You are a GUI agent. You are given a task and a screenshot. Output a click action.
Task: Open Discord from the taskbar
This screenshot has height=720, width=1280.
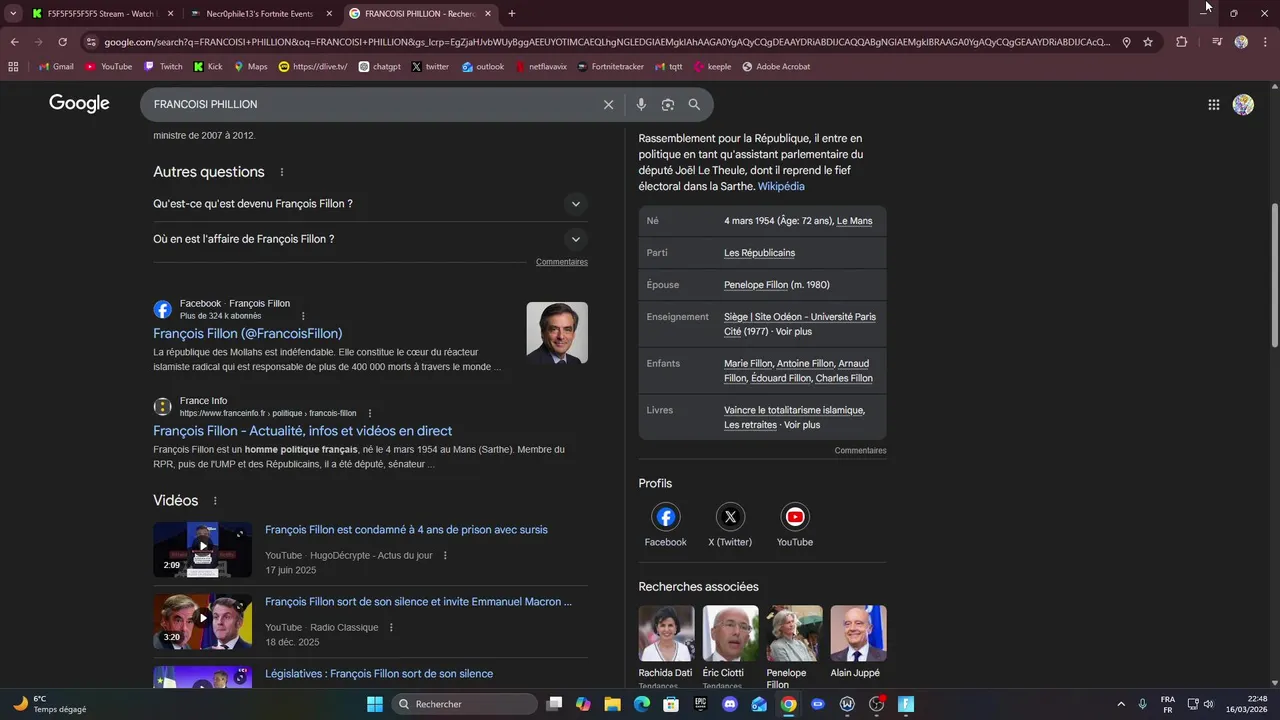tap(730, 704)
